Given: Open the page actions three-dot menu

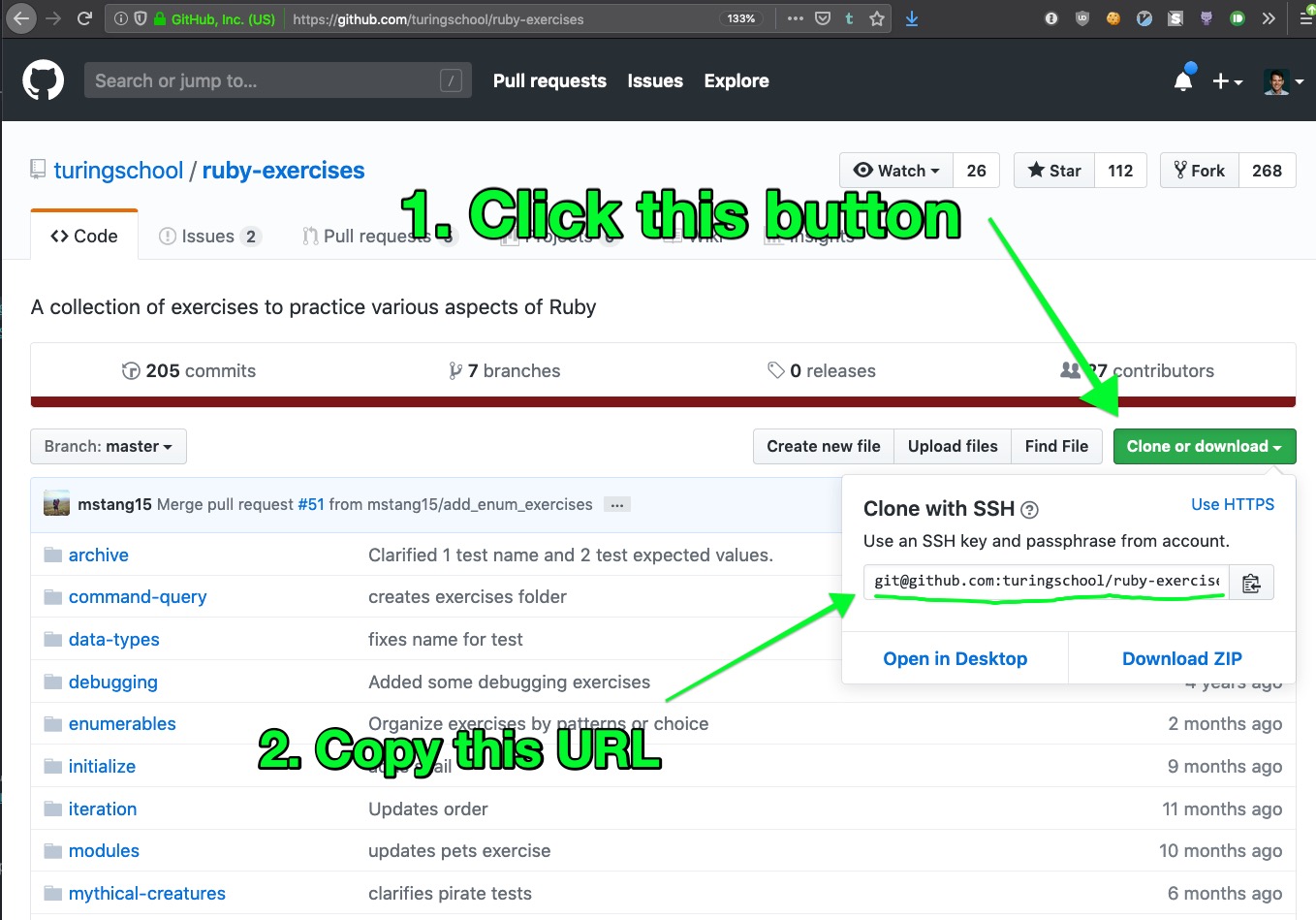Looking at the screenshot, I should (796, 18).
